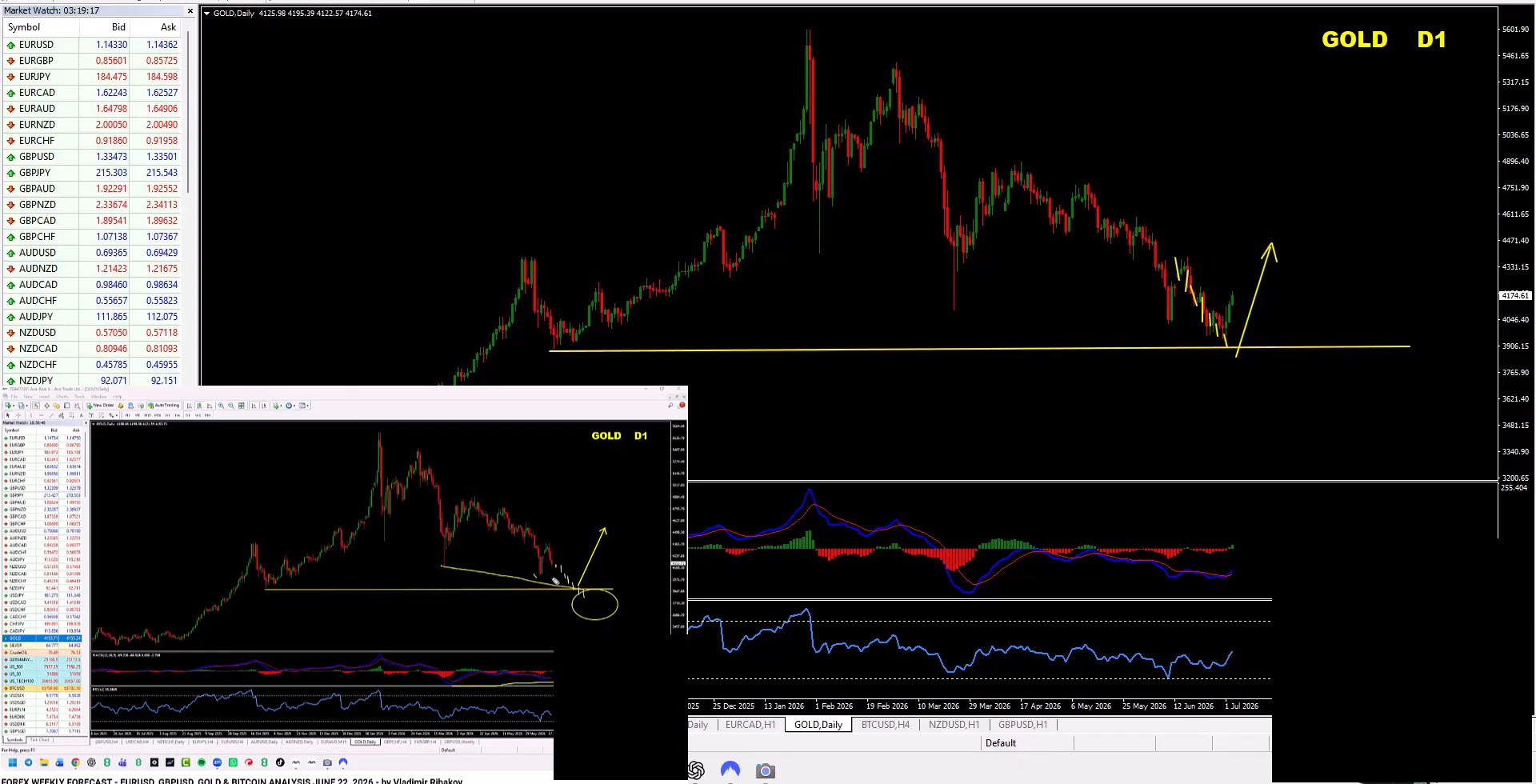Image resolution: width=1536 pixels, height=784 pixels.
Task: Select GBPUSD row in Market Watch
Action: pyautogui.click(x=92, y=157)
